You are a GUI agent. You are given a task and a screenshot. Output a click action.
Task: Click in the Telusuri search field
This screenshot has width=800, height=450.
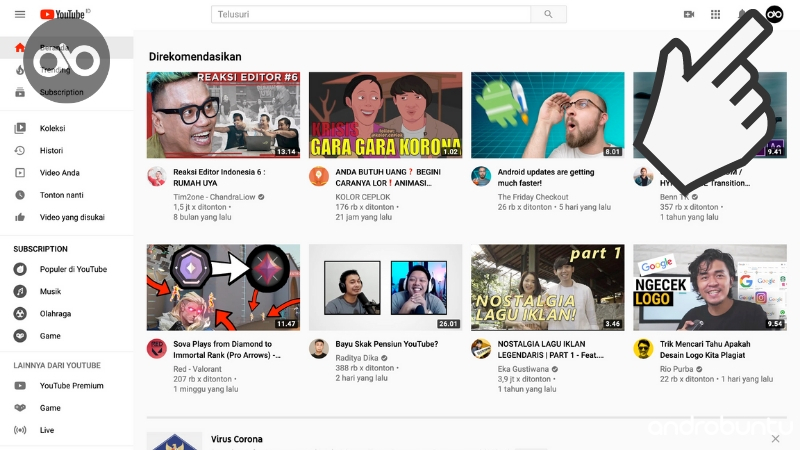click(x=371, y=14)
